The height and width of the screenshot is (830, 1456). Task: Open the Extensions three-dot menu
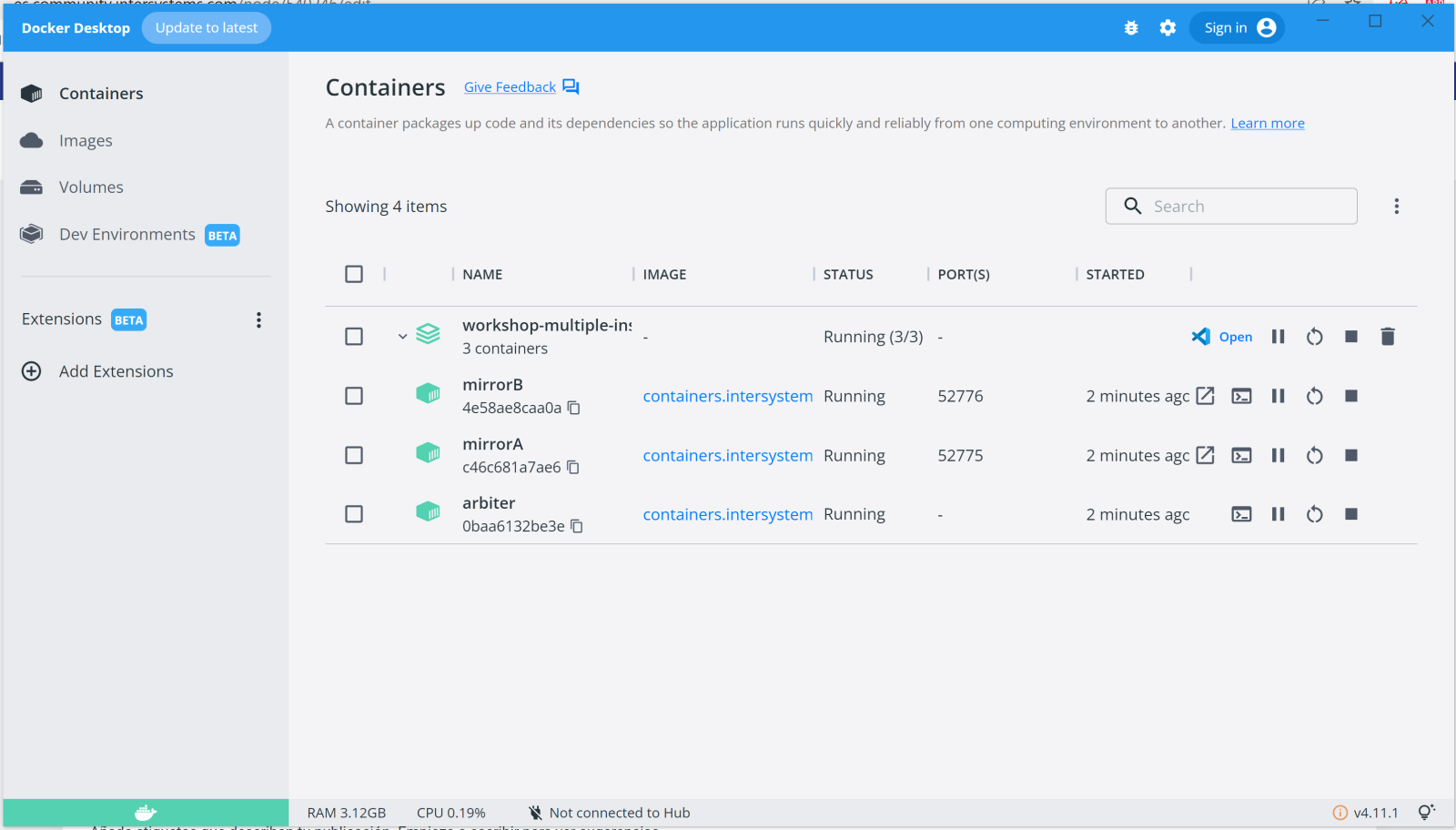click(x=258, y=320)
